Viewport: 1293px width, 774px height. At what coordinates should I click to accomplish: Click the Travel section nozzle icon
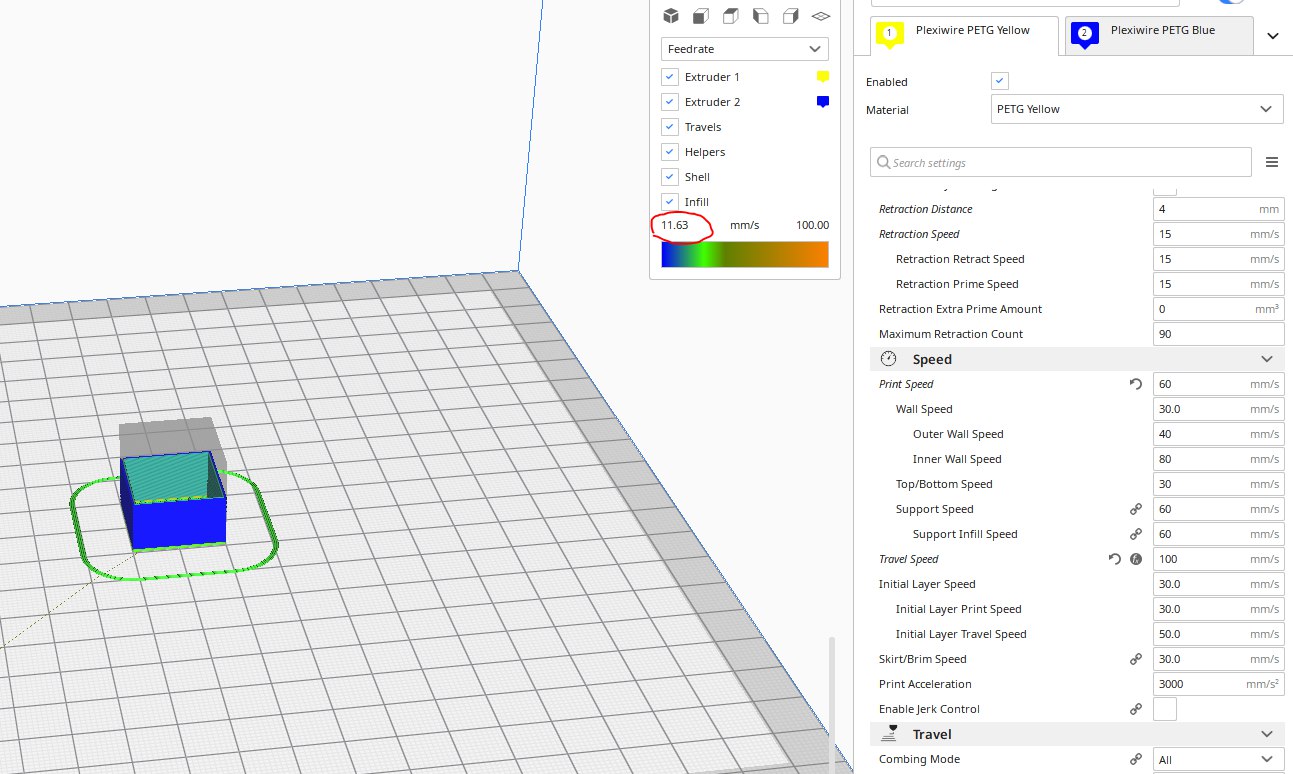click(x=888, y=734)
